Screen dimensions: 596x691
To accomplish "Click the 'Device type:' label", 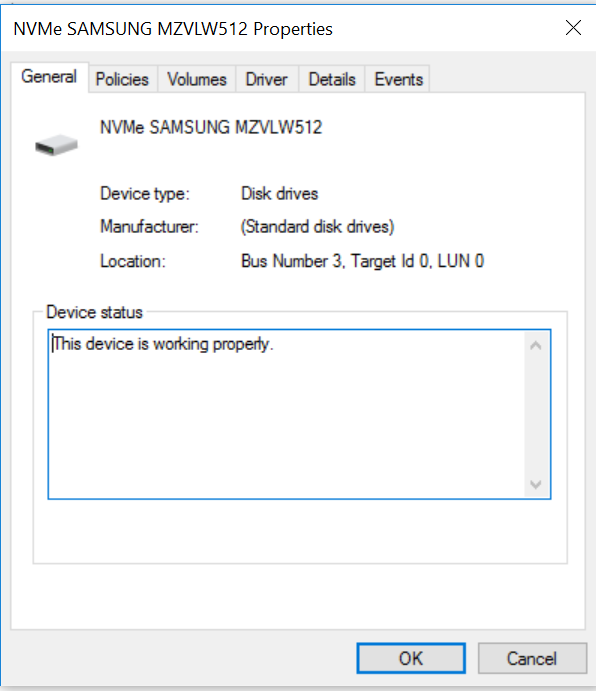I will click(145, 194).
